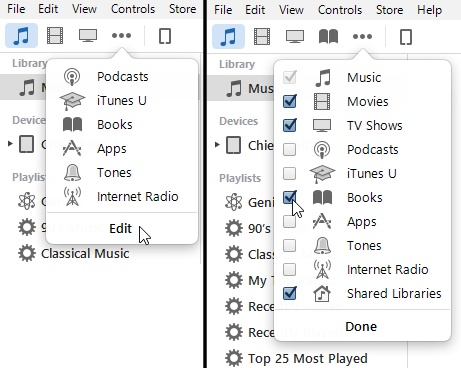Image resolution: width=461 pixels, height=368 pixels.
Task: Uncheck the Movies checkbox in the edit list
Action: (x=289, y=101)
